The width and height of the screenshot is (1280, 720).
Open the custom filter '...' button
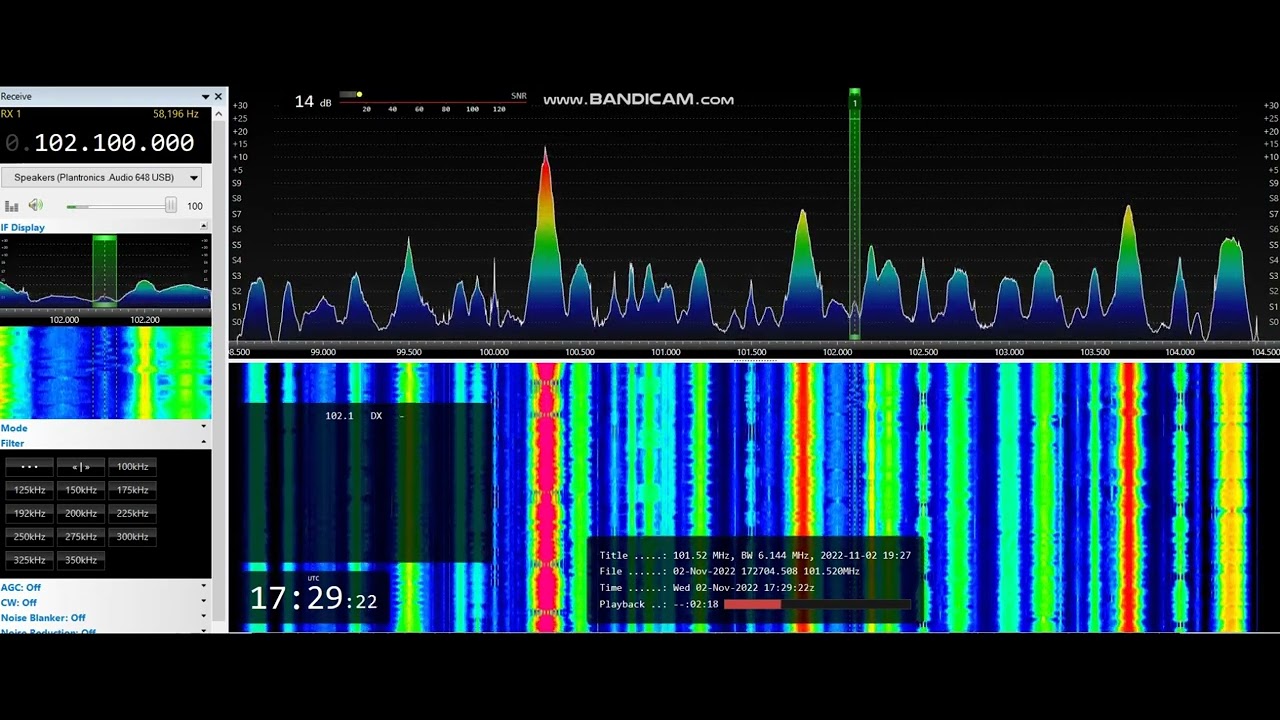tap(30, 466)
